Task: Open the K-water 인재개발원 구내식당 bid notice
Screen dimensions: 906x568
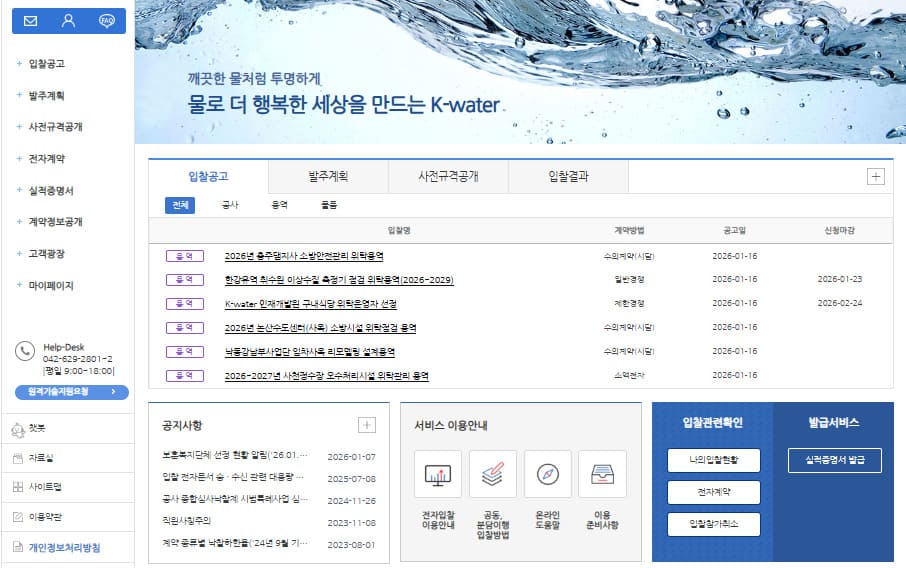Action: (311, 303)
